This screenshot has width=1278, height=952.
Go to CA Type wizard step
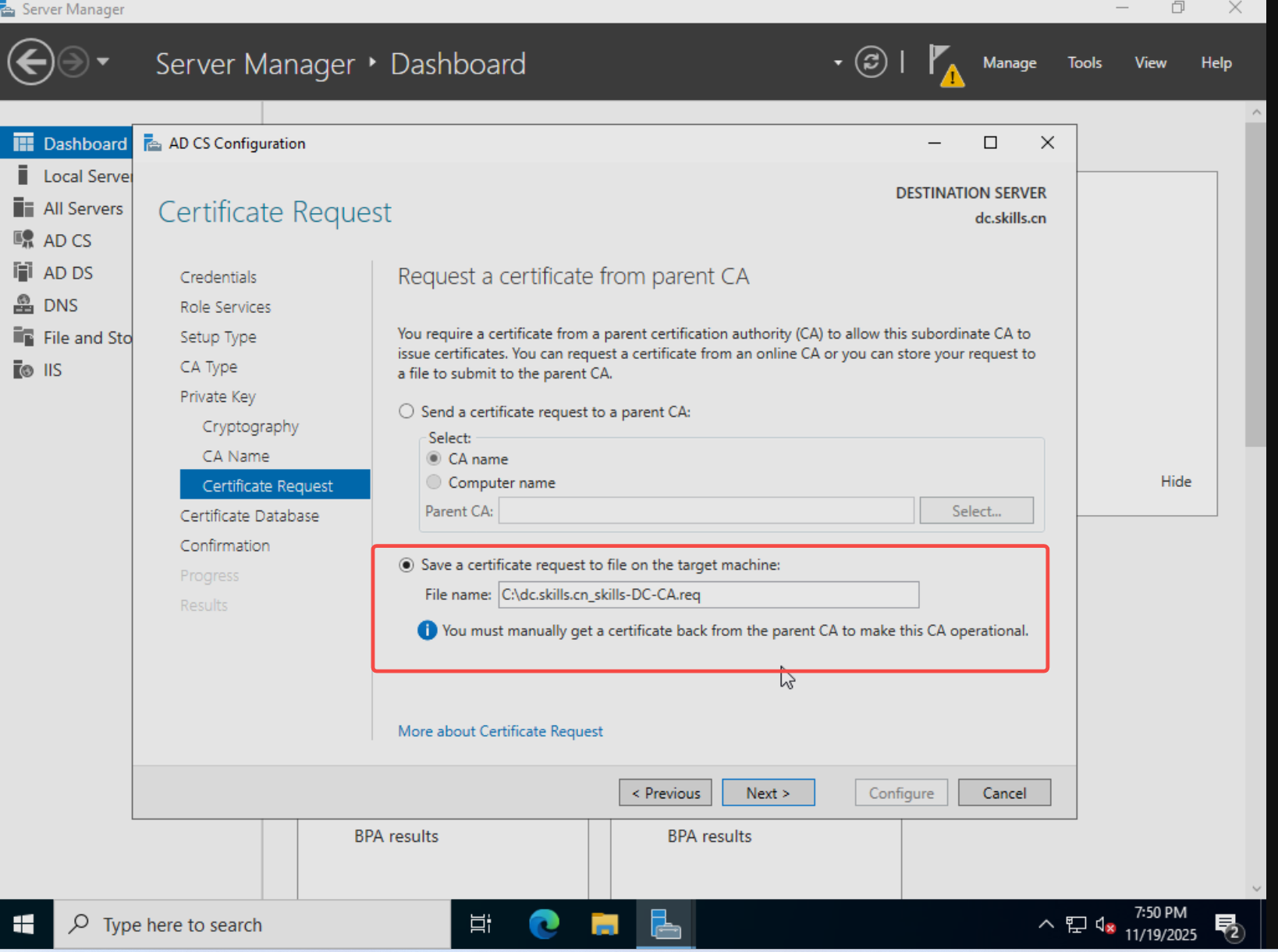(x=208, y=367)
